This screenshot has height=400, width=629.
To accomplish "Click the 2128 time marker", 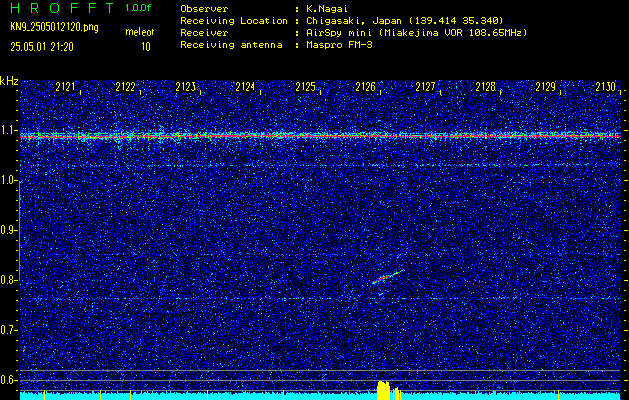I will pyautogui.click(x=485, y=87).
